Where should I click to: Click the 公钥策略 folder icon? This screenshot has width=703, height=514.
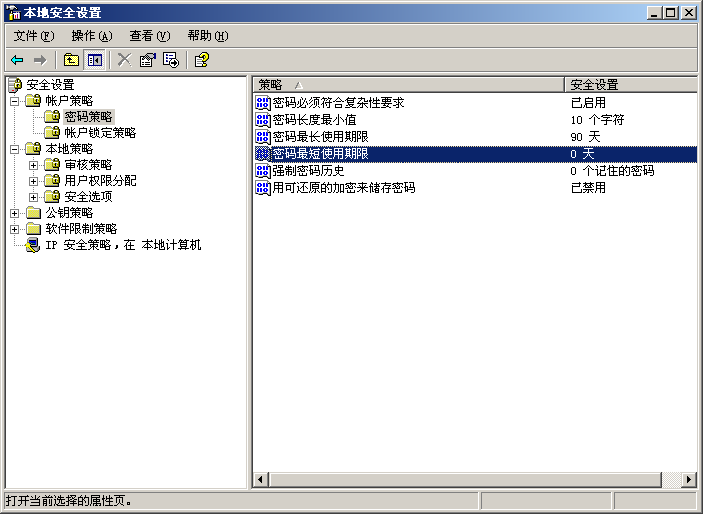tap(33, 213)
